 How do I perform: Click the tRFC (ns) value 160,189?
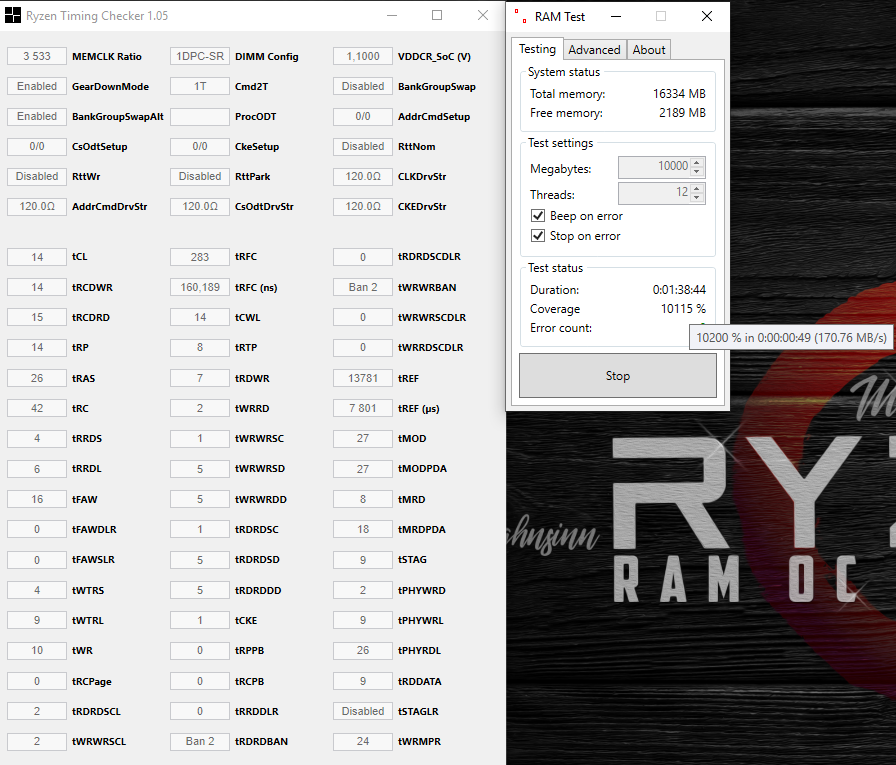point(200,287)
